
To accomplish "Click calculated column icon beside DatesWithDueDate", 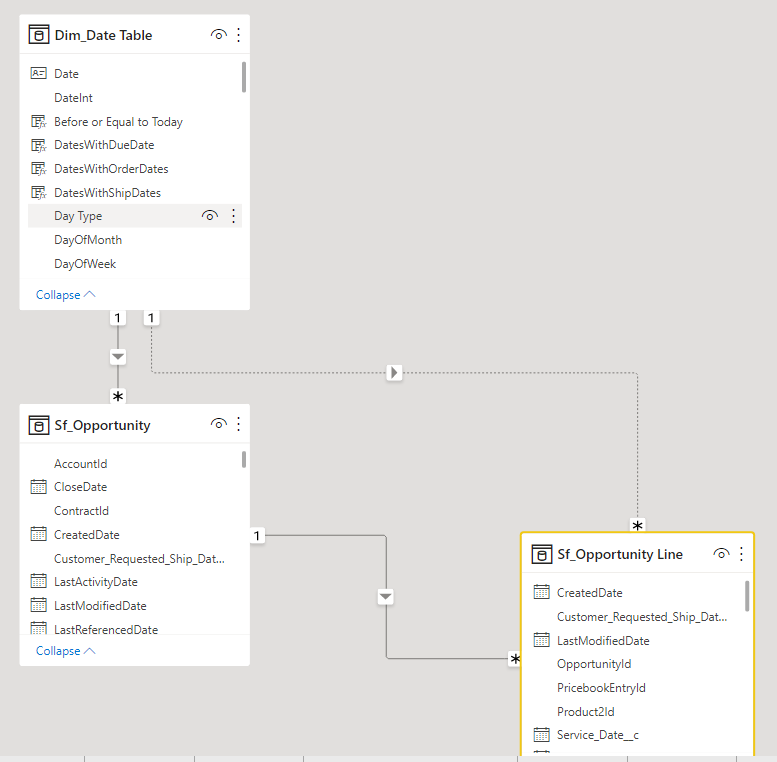I will click(39, 145).
